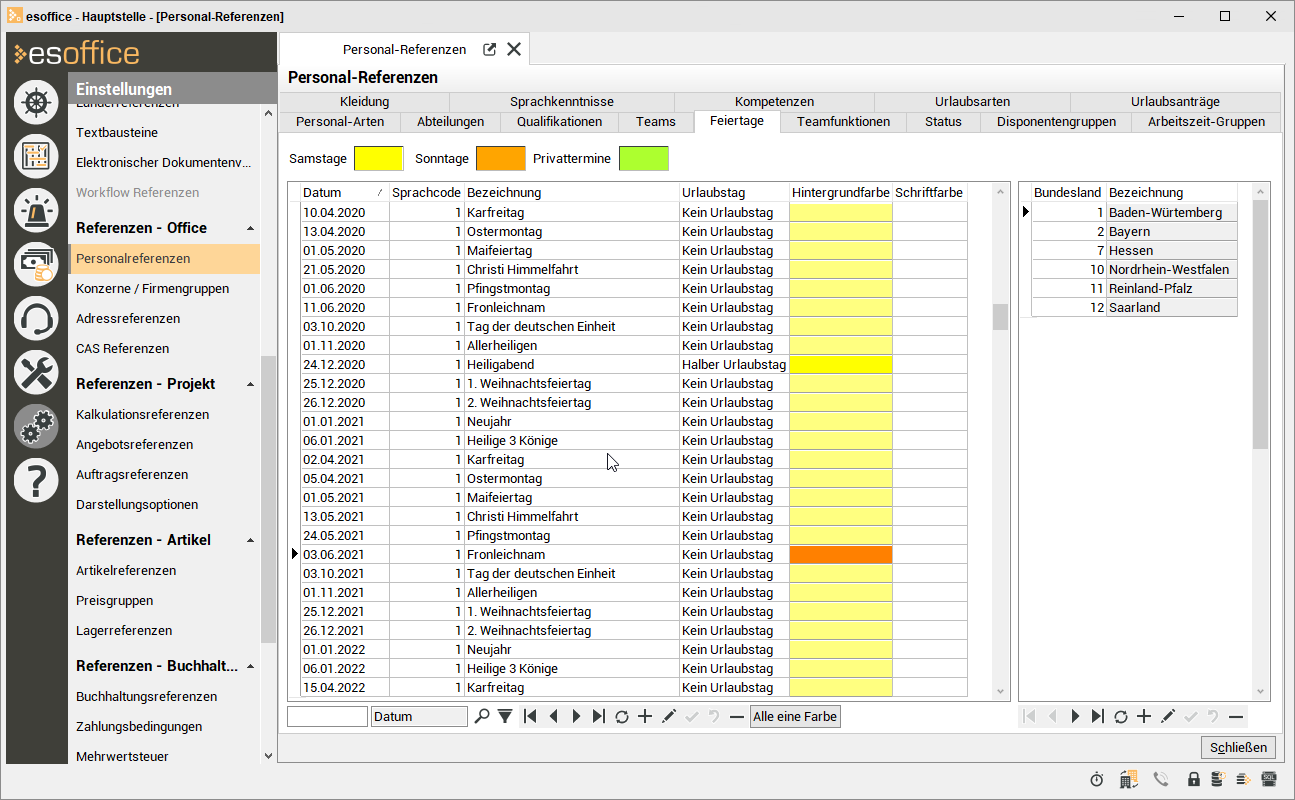Image resolution: width=1295 pixels, height=800 pixels.
Task: Jump to last record in Bundesland grid
Action: click(1098, 716)
